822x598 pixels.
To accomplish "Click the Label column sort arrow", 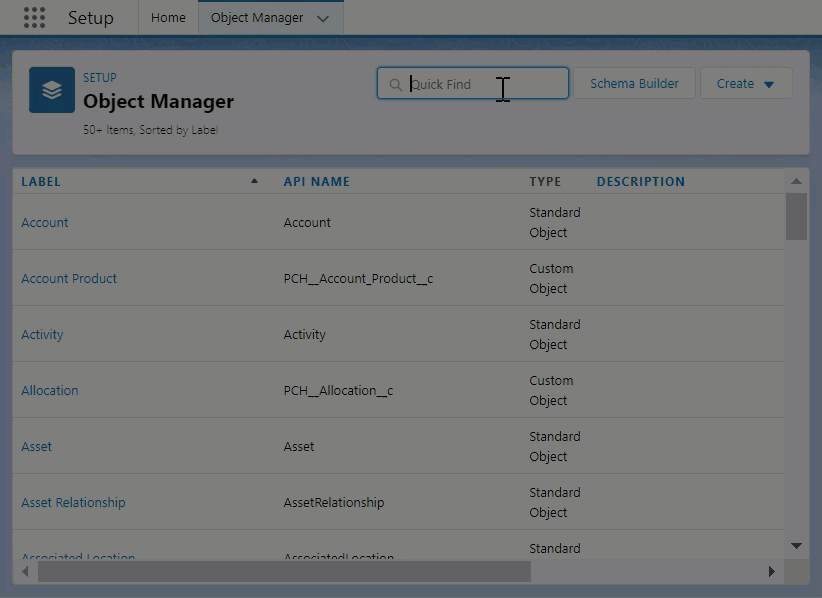I will click(x=254, y=181).
